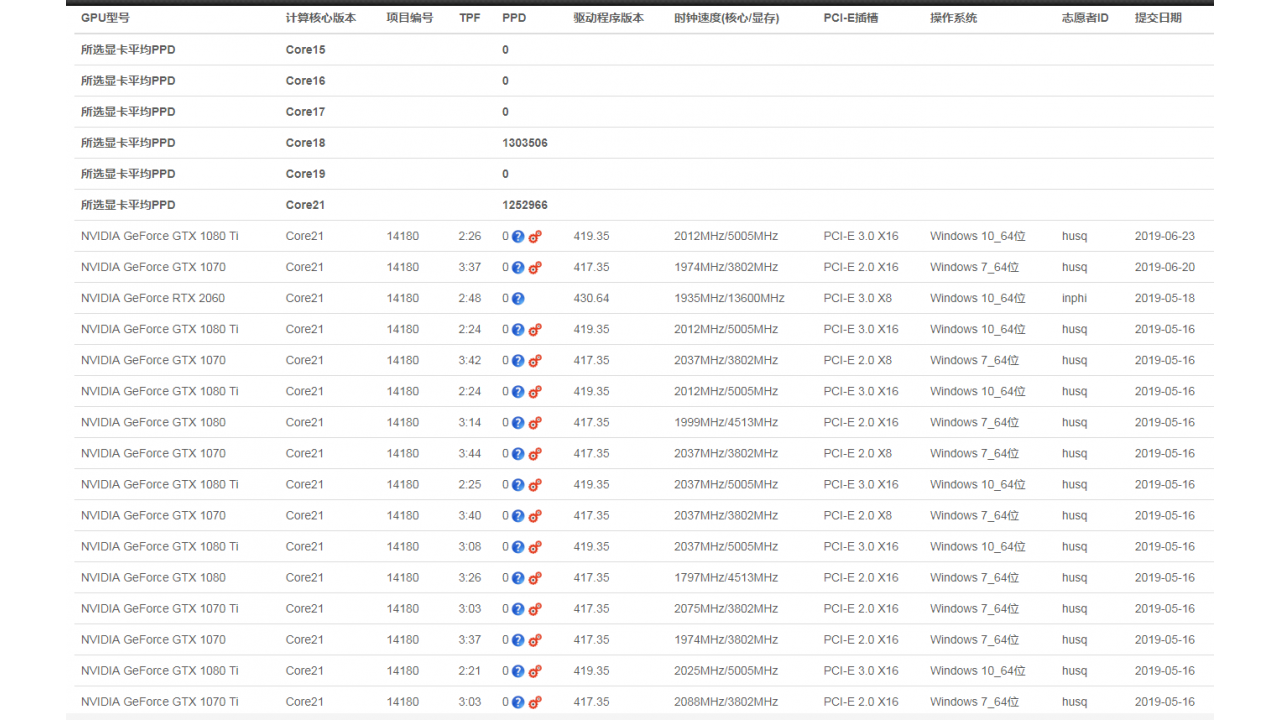The image size is (1280, 720).
Task: Select the Core15 cell
Action: (x=305, y=50)
